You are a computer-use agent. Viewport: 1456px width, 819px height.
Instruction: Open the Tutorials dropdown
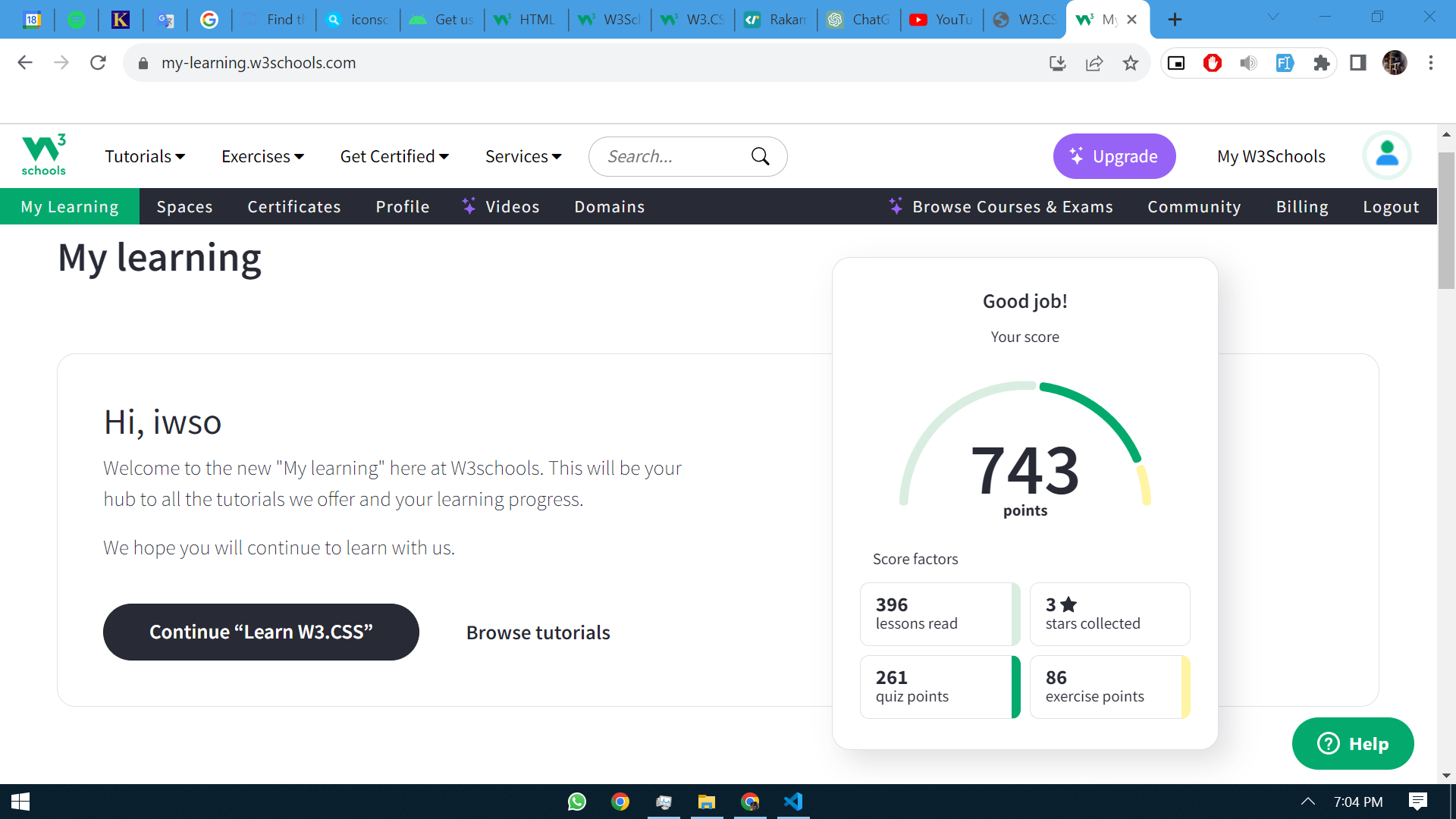point(144,156)
